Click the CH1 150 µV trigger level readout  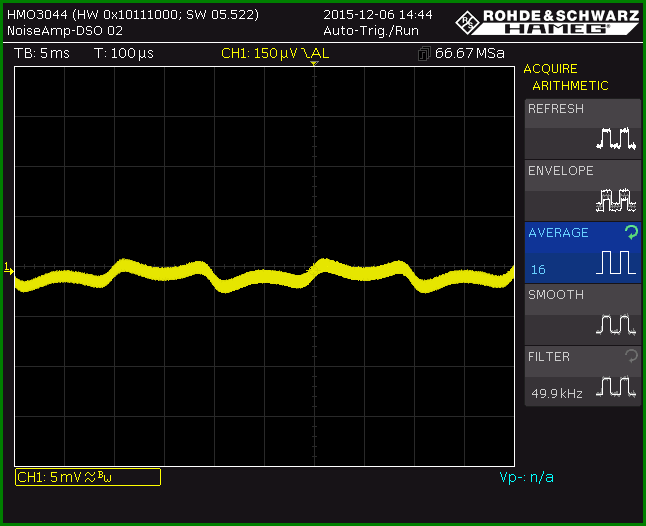pos(275,53)
